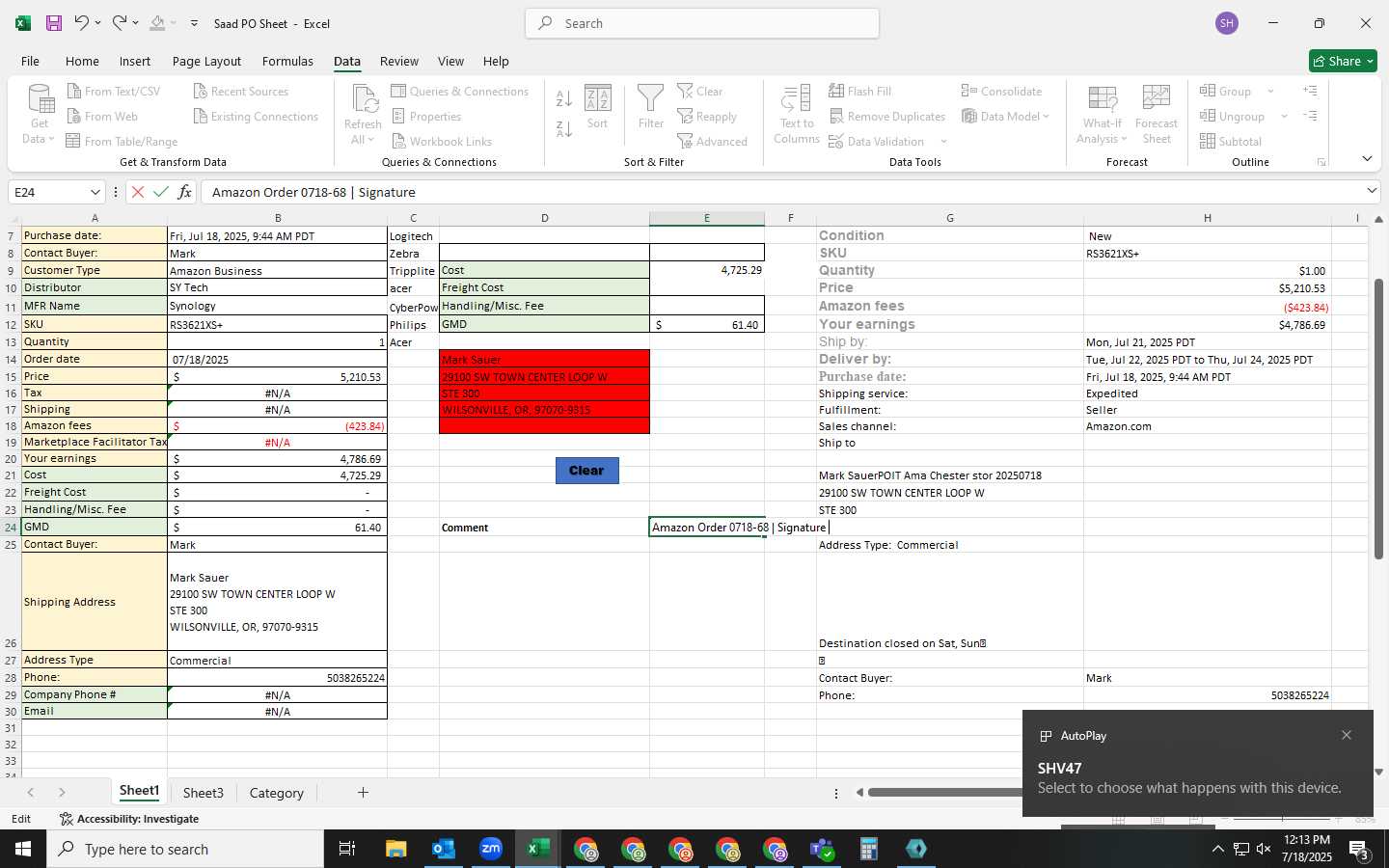Image resolution: width=1389 pixels, height=868 pixels.
Task: Launch Text to Columns wizard
Action: click(797, 114)
